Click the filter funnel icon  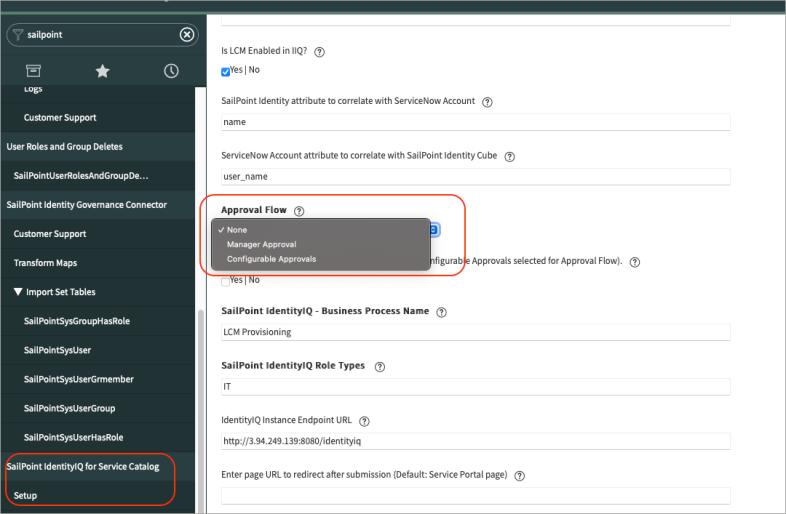(x=18, y=35)
